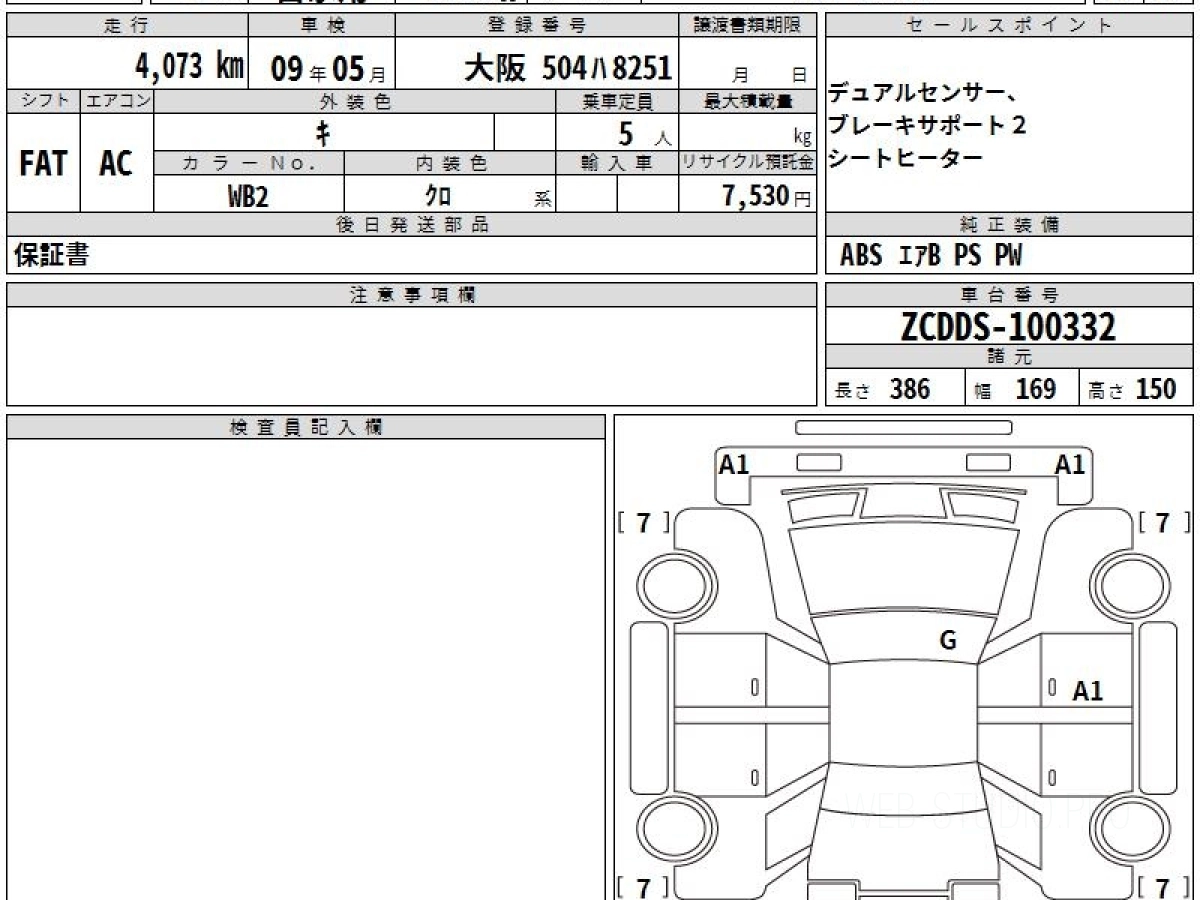
Task: Click the AC air conditioner cell
Action: pyautogui.click(x=116, y=164)
